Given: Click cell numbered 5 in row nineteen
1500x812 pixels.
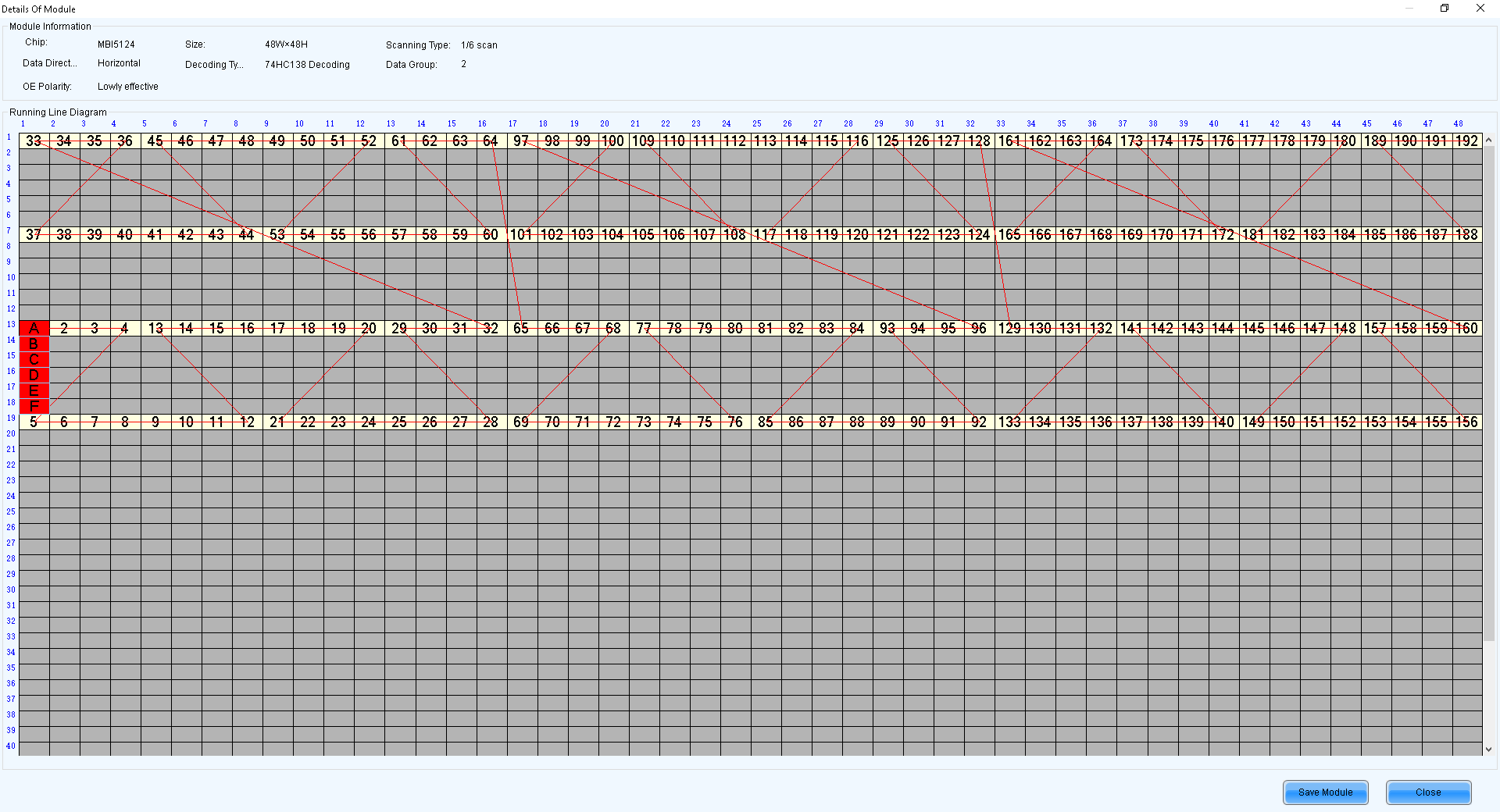Looking at the screenshot, I should click(x=34, y=422).
